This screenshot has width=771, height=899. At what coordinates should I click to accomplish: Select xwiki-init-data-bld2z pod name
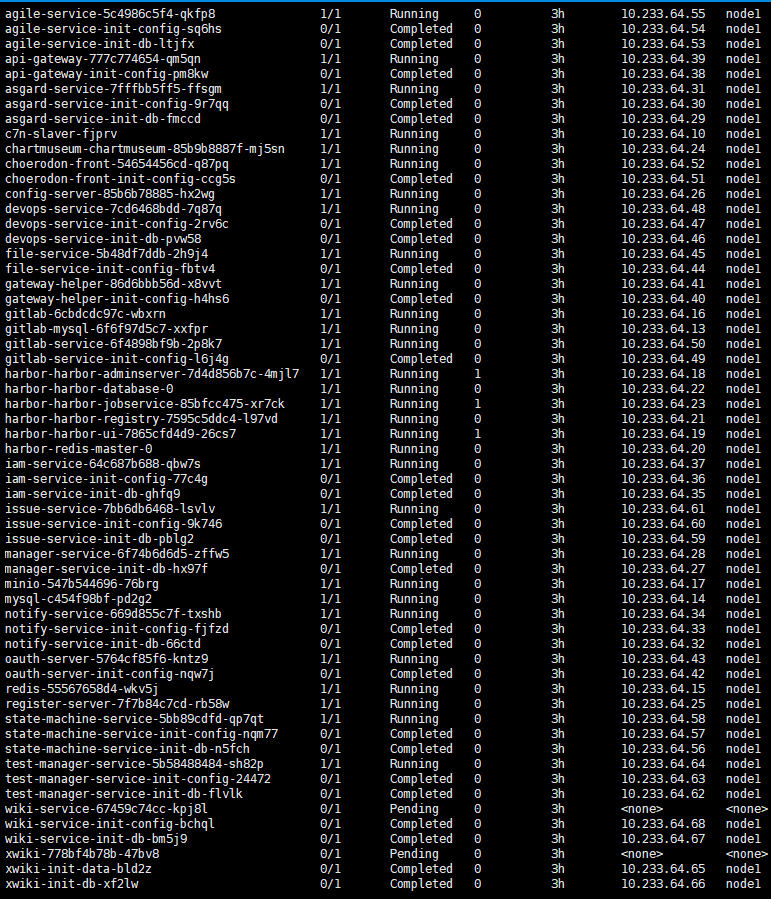click(79, 869)
